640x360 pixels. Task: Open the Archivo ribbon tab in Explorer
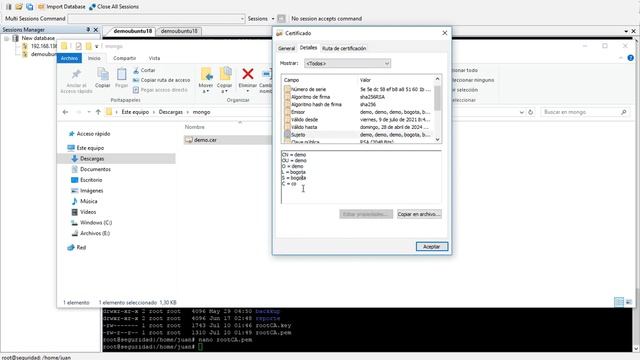(x=69, y=58)
